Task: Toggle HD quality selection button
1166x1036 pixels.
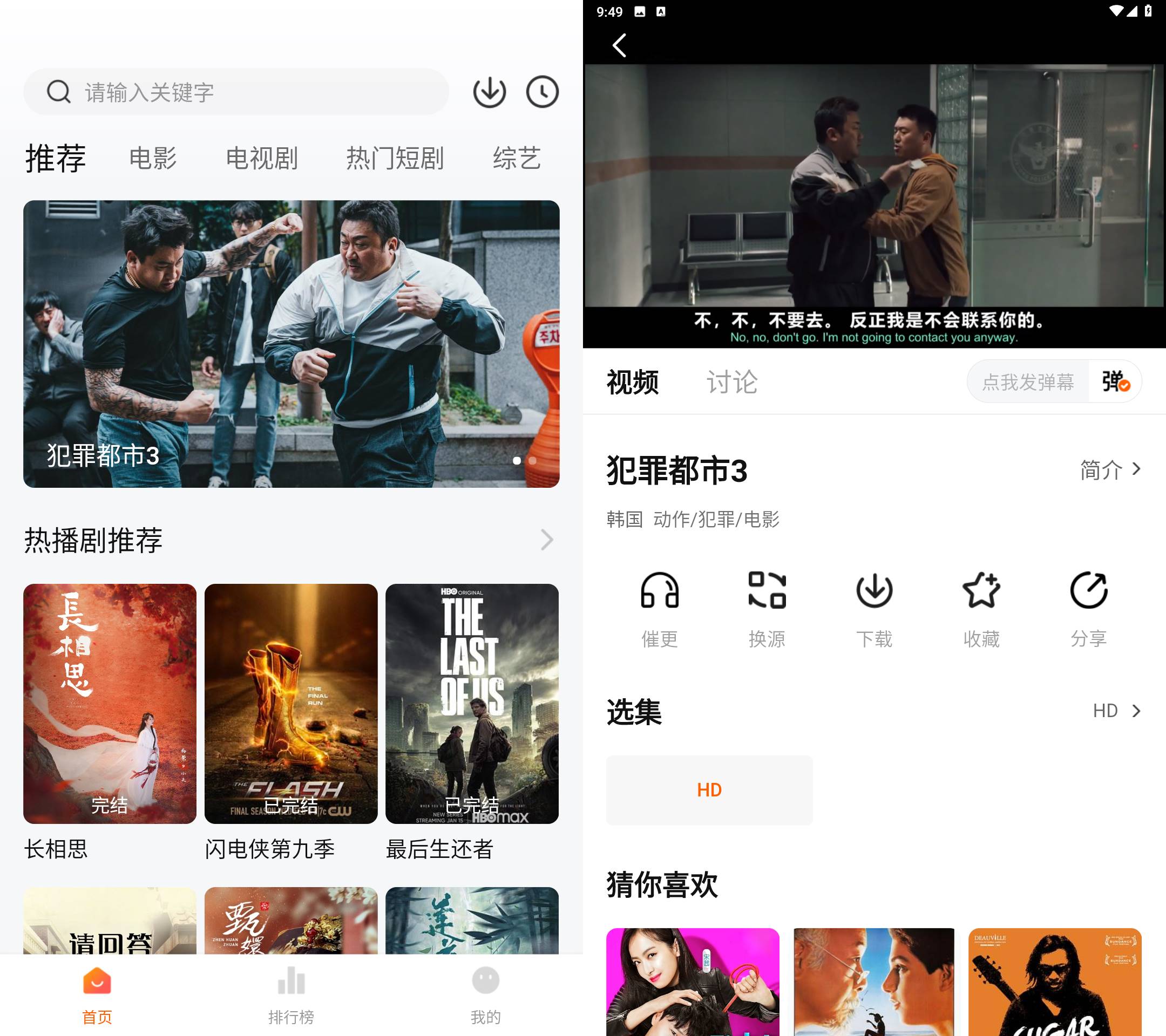Action: (x=710, y=790)
